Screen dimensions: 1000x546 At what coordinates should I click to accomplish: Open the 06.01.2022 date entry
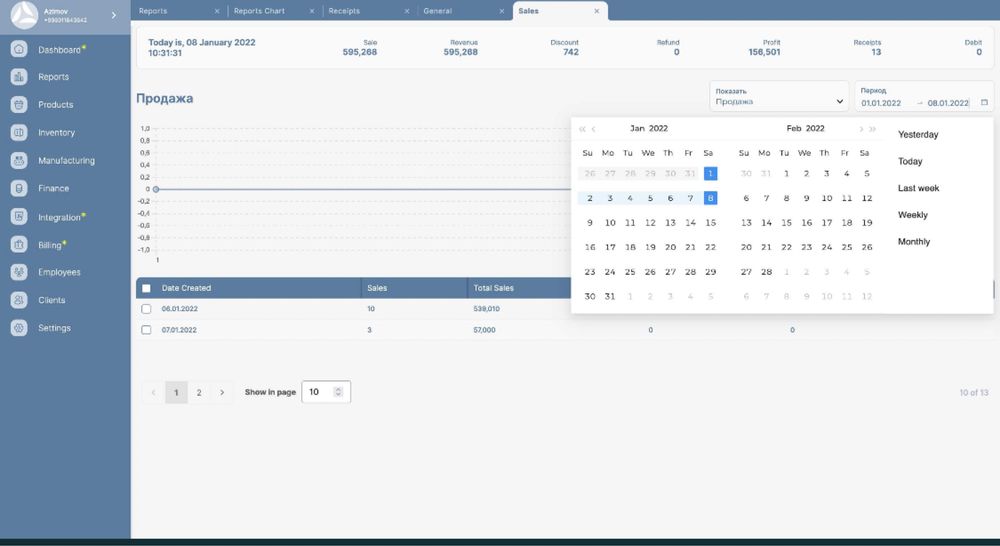coord(179,309)
